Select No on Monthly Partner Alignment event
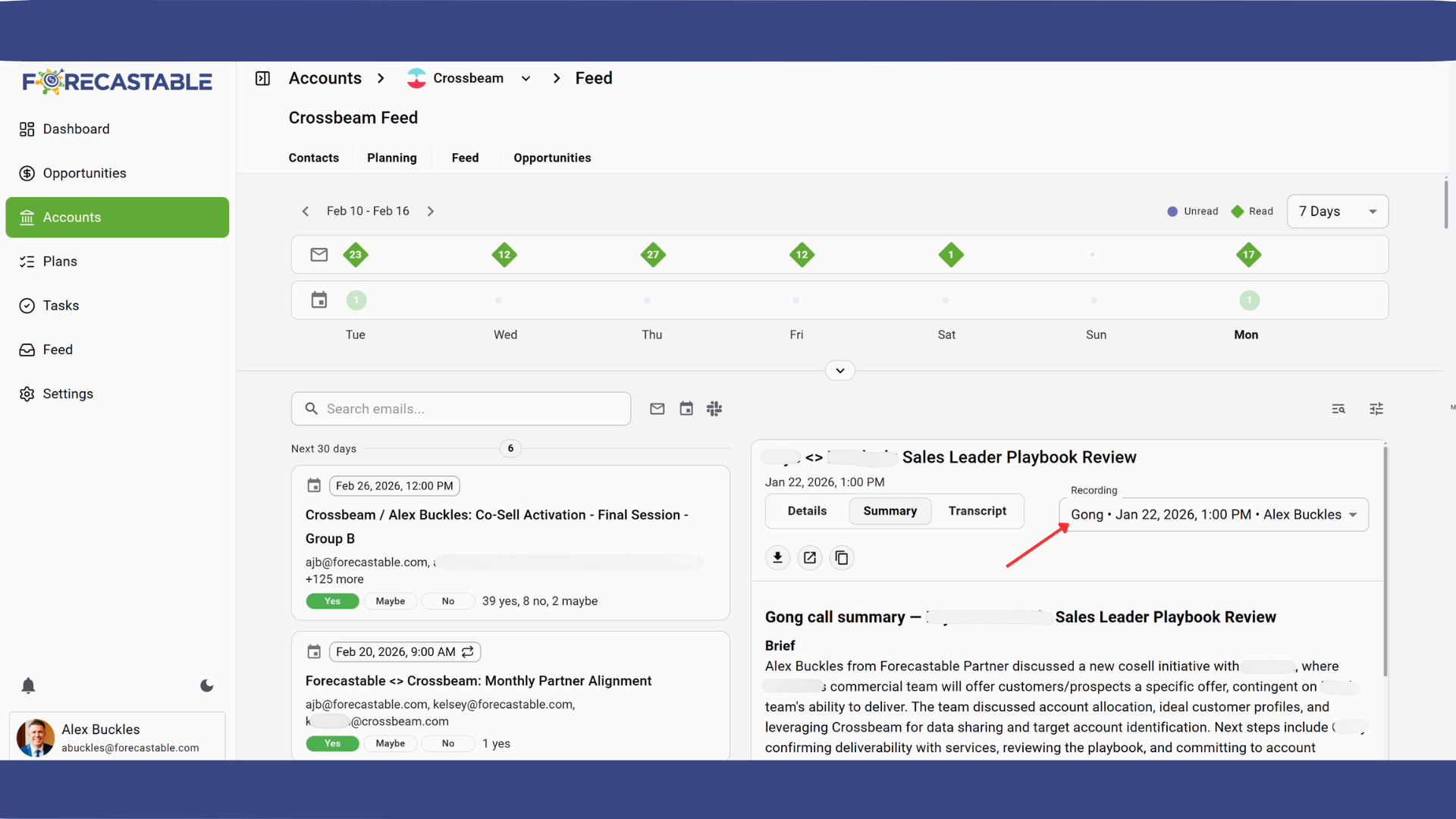Viewport: 1456px width, 819px height. 447,743
